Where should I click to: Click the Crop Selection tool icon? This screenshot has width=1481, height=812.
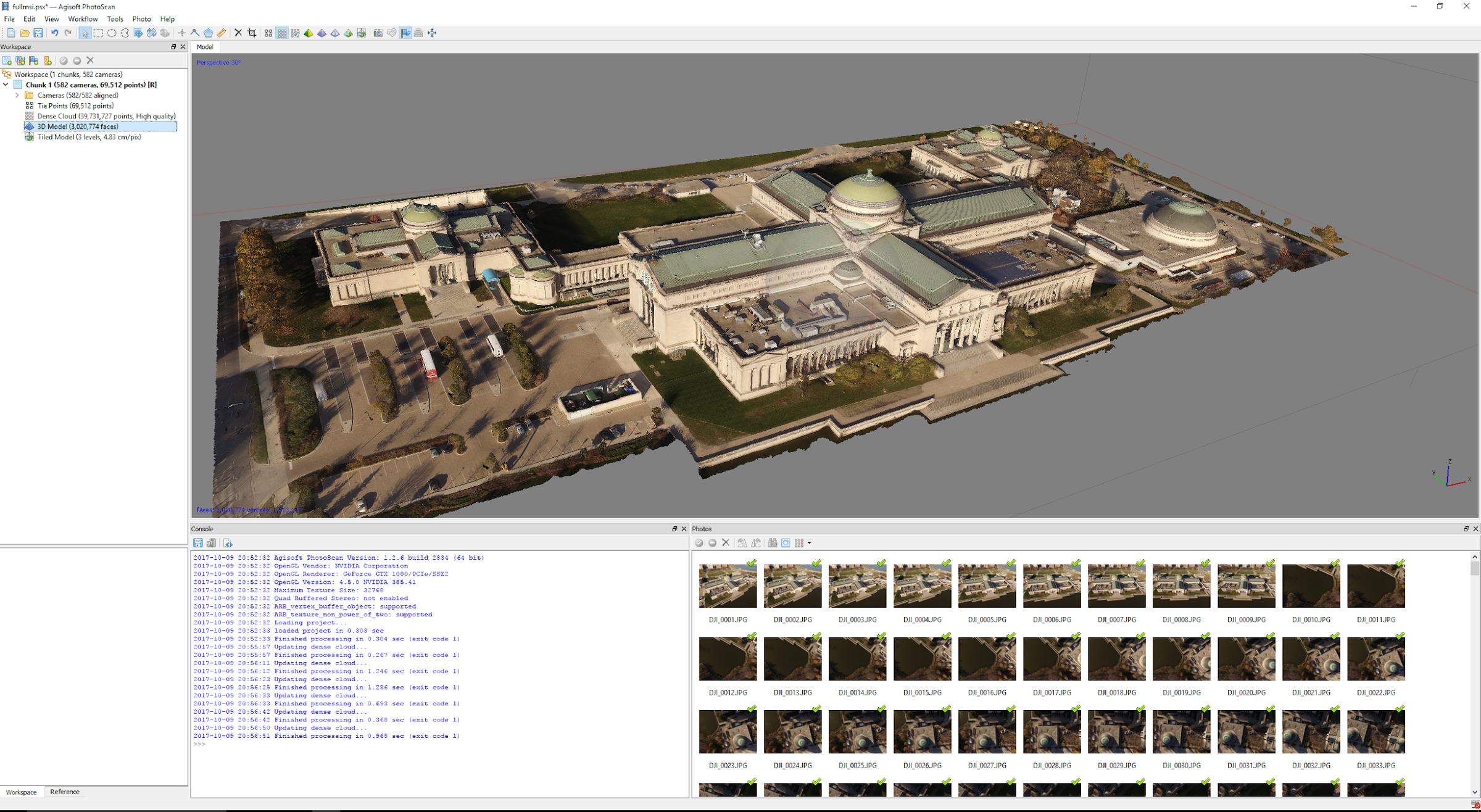tap(252, 33)
